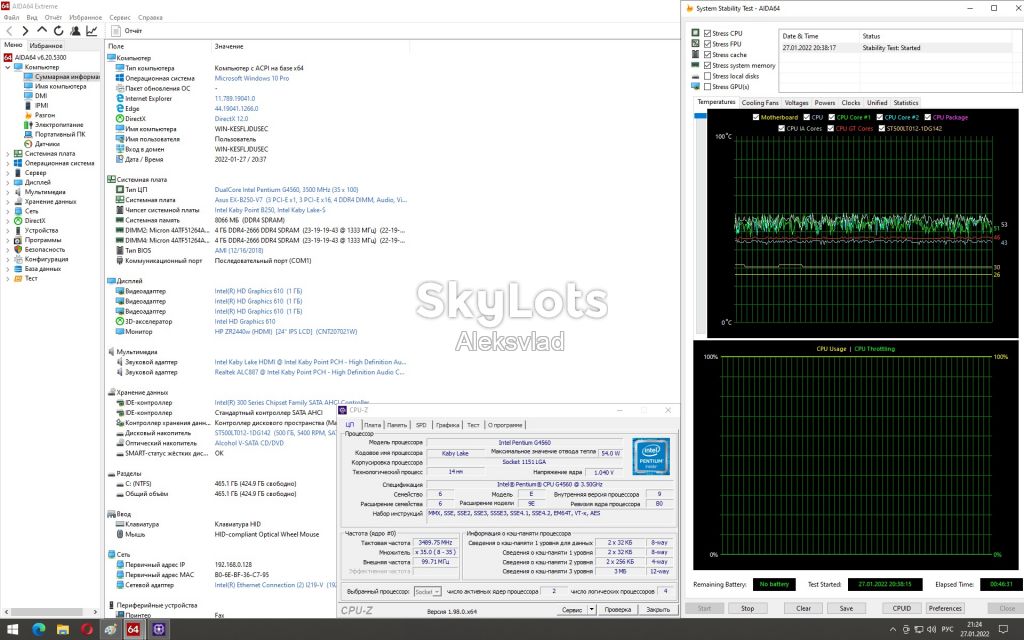The width and height of the screenshot is (1024, 640).
Task: Toggle Motherboard graph checkbox
Action: 756,118
